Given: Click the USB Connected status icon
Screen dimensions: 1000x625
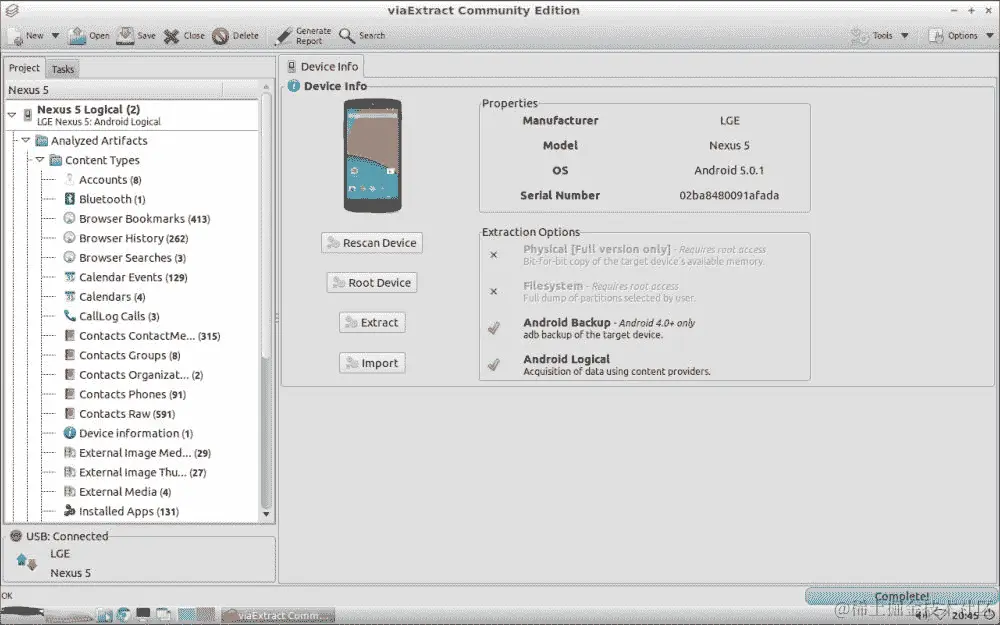Looking at the screenshot, I should pyautogui.click(x=16, y=536).
